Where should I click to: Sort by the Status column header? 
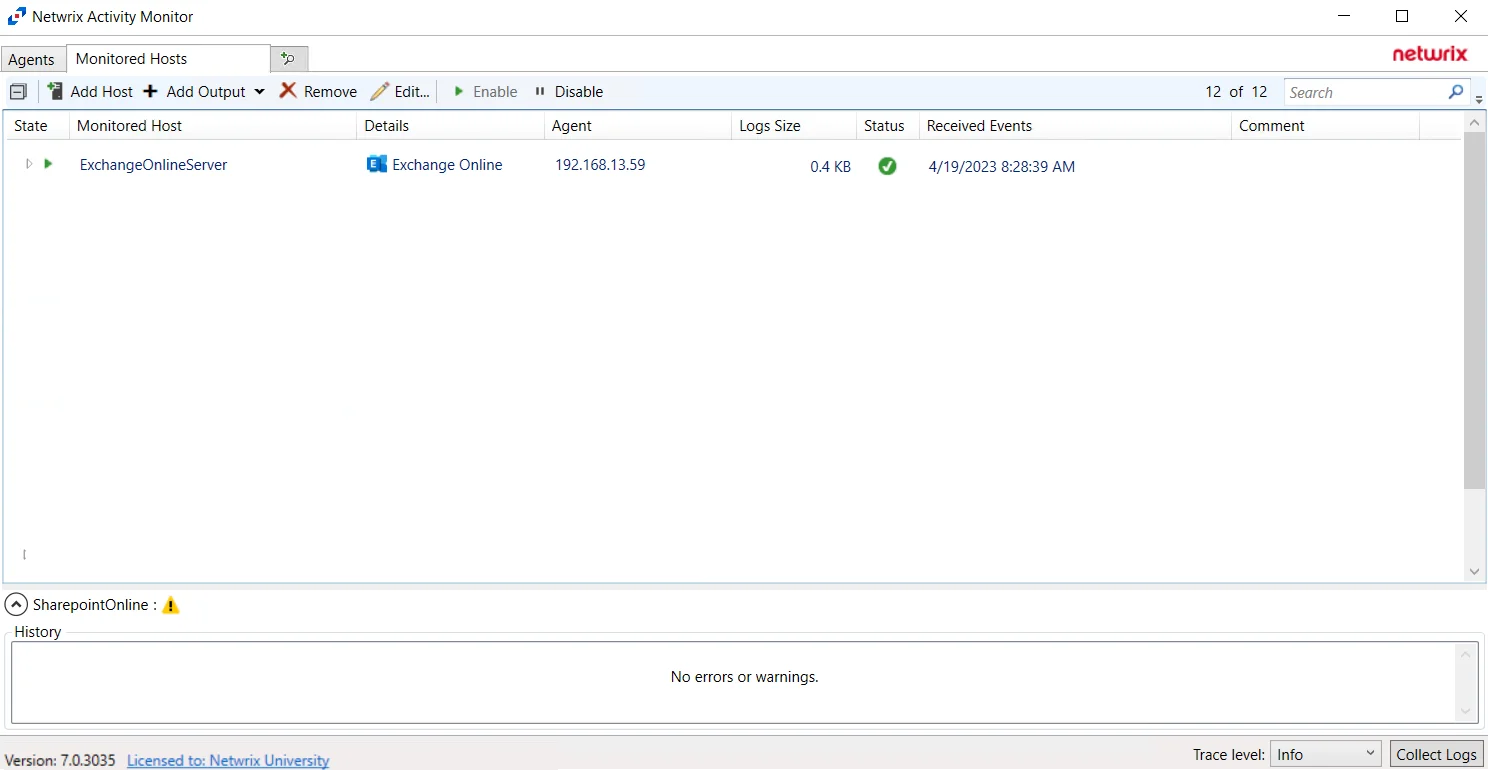coord(888,126)
